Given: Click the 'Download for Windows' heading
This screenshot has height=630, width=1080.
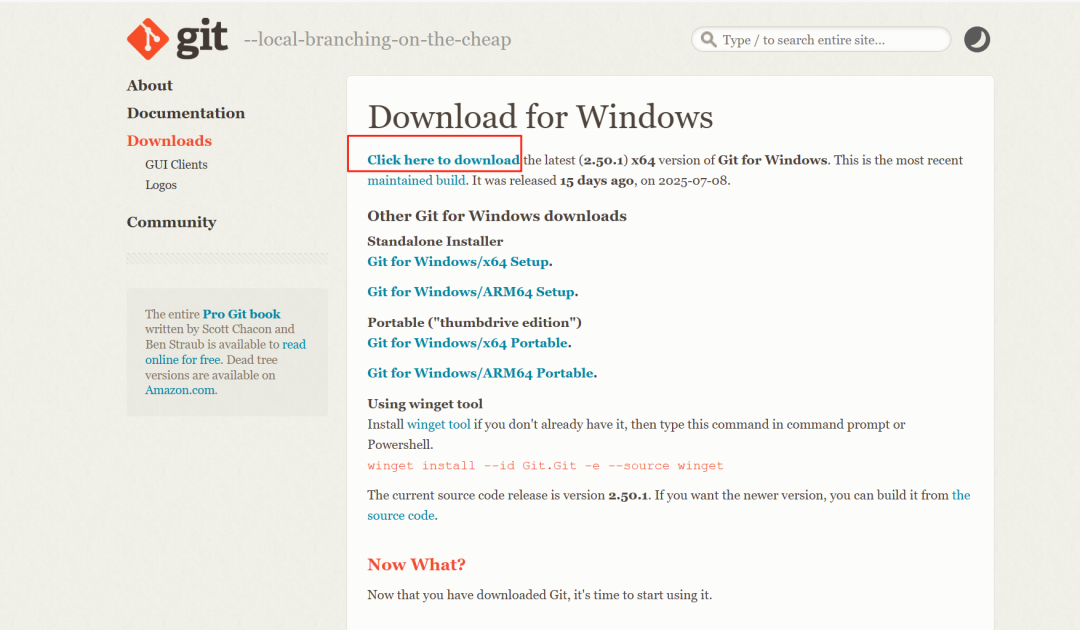Looking at the screenshot, I should coord(541,116).
